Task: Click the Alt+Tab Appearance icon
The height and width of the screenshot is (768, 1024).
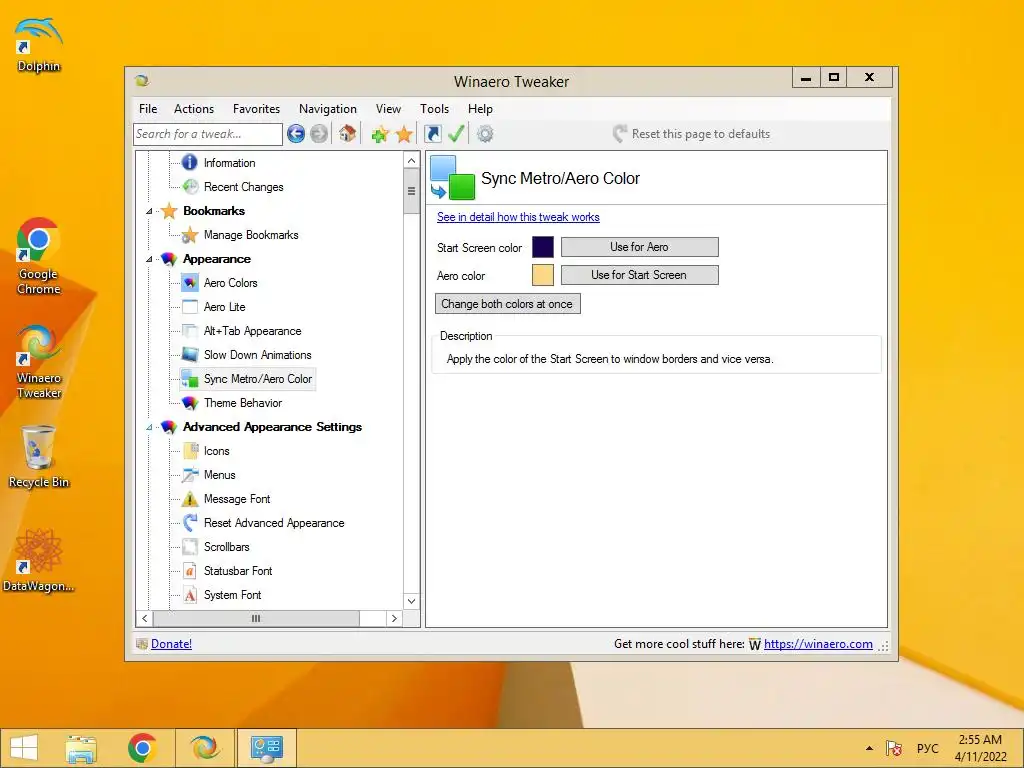Action: click(x=190, y=330)
